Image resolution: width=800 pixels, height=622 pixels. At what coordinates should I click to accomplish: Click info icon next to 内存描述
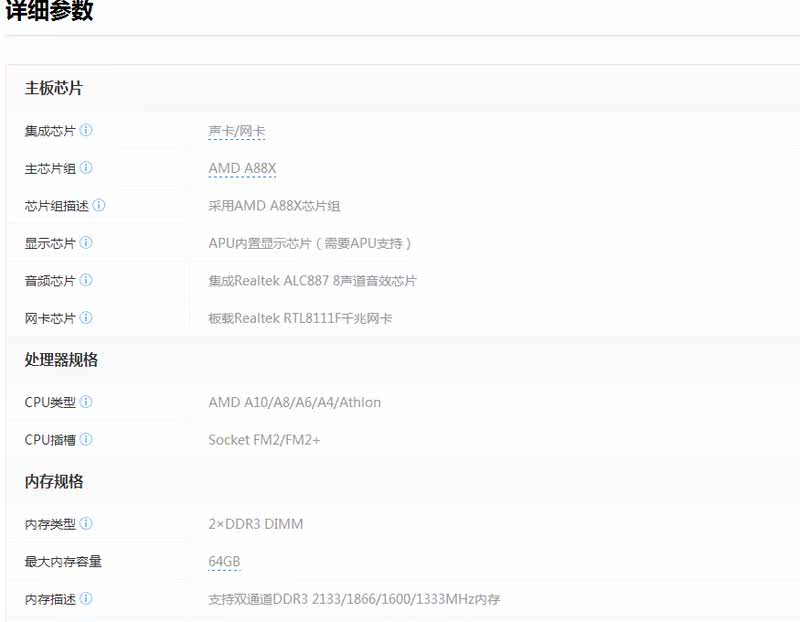click(86, 599)
